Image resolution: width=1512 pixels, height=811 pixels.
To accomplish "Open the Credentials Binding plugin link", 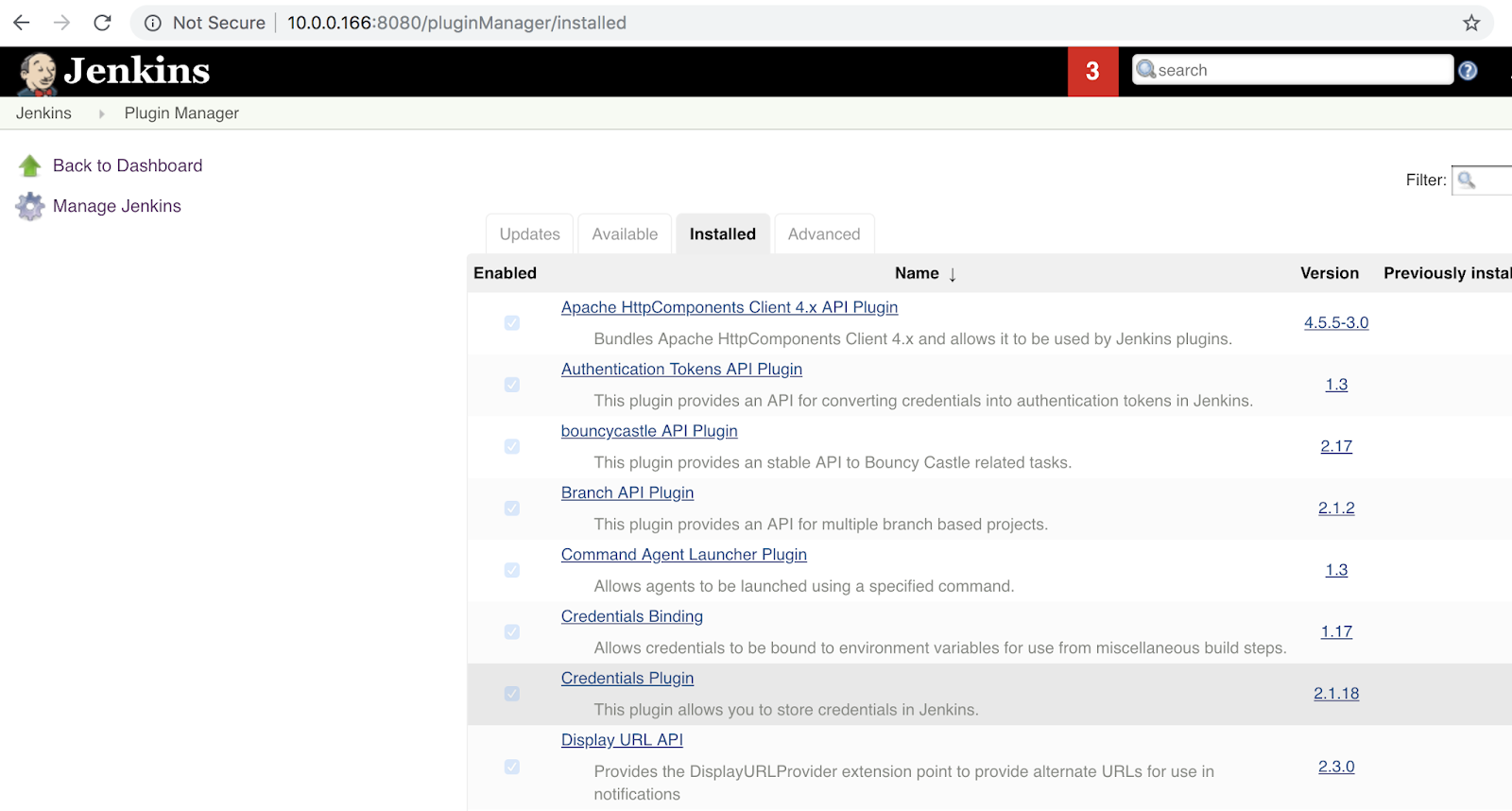I will [632, 616].
